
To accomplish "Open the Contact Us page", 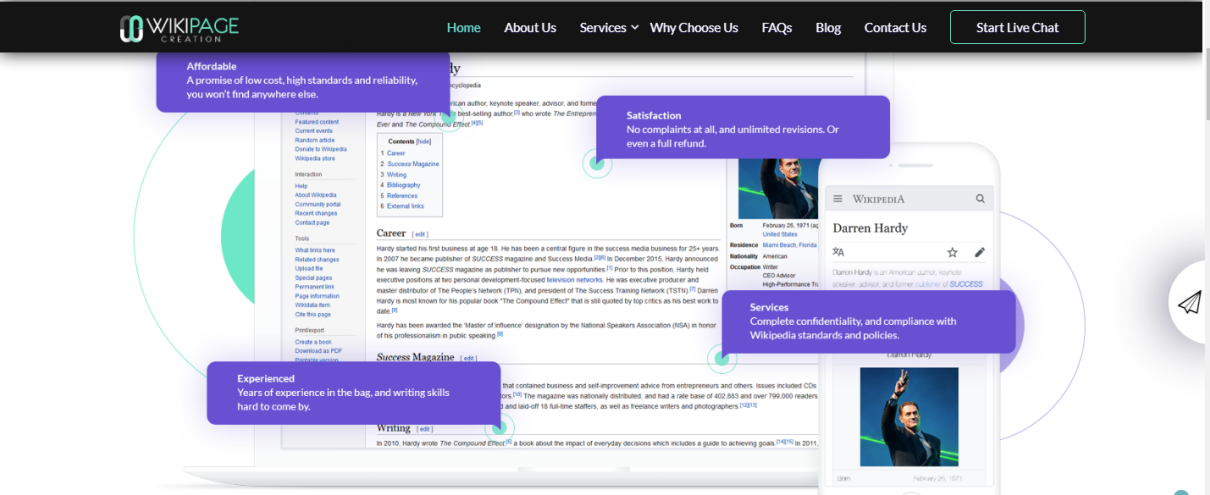I will click(895, 28).
